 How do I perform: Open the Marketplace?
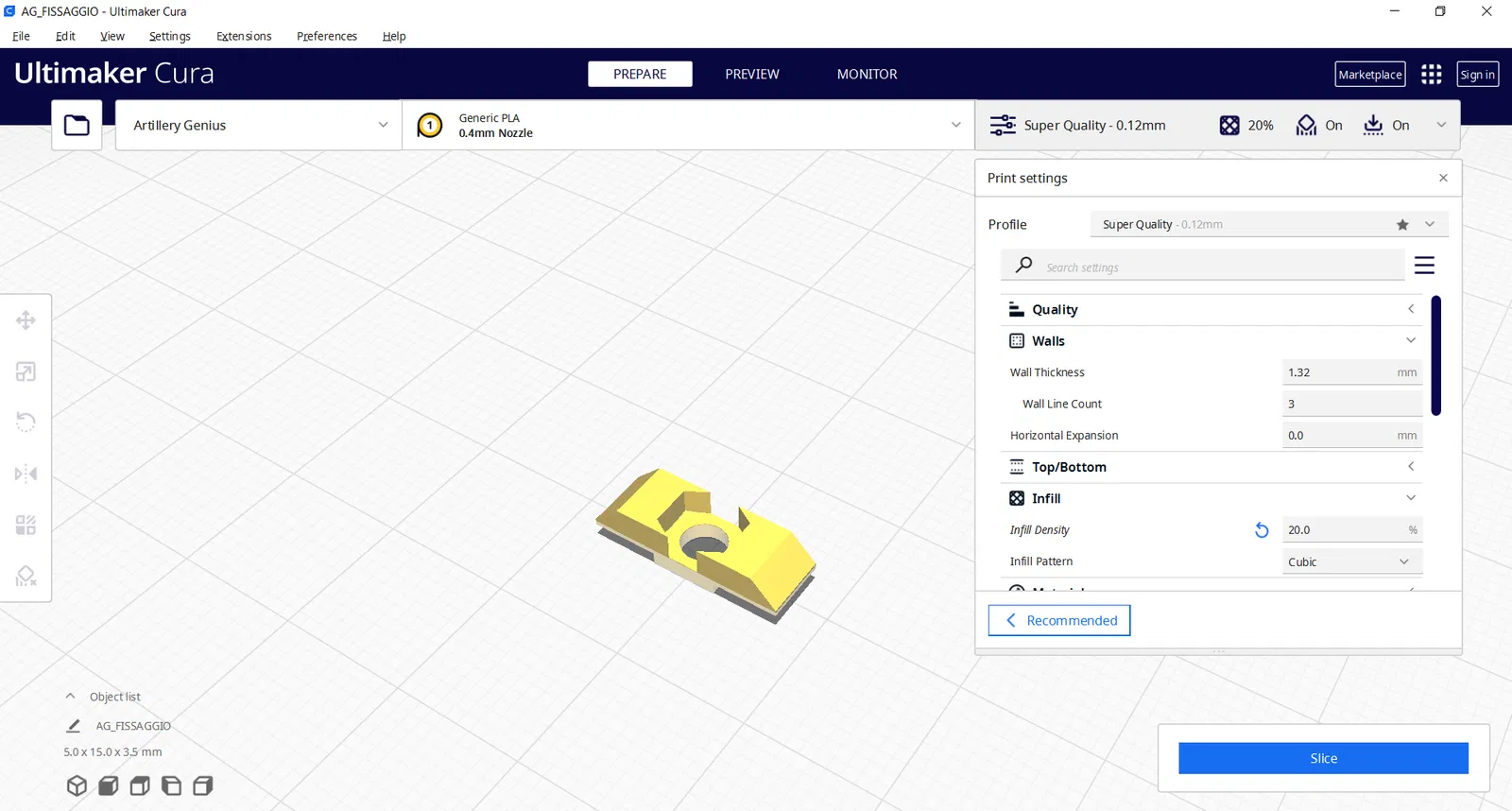1370,74
